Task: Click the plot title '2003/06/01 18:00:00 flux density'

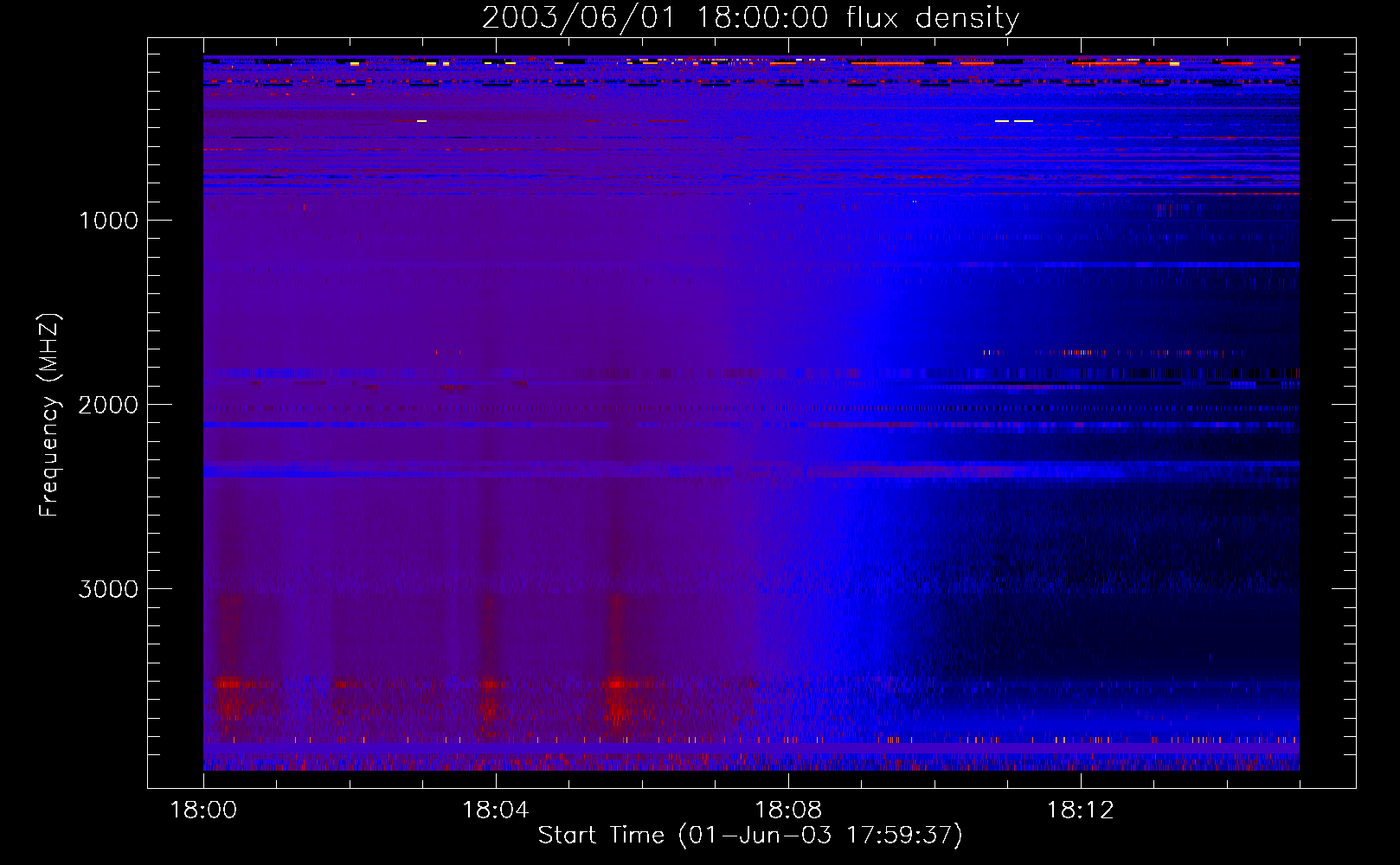Action: click(x=750, y=18)
